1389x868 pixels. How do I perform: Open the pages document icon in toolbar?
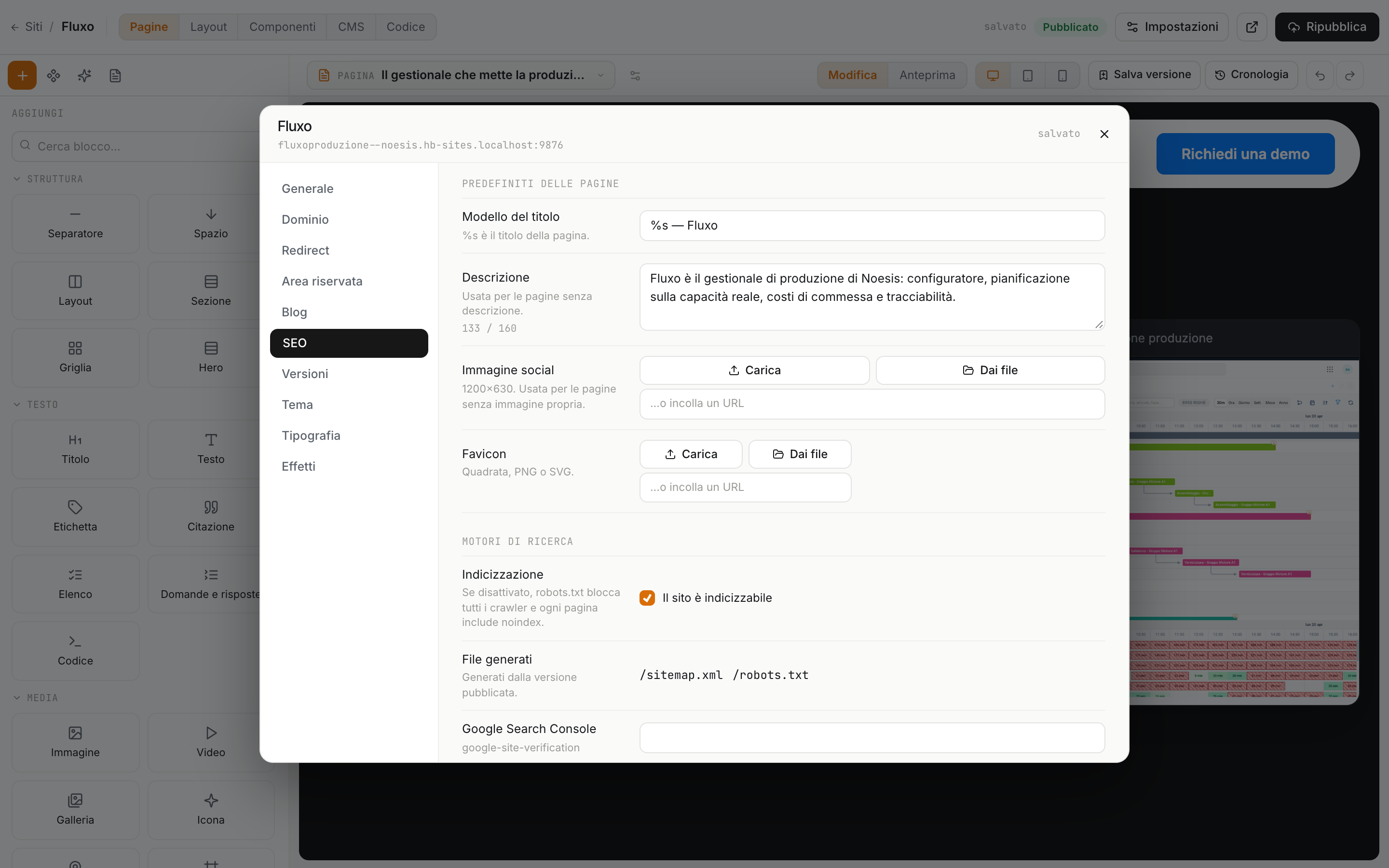115,75
